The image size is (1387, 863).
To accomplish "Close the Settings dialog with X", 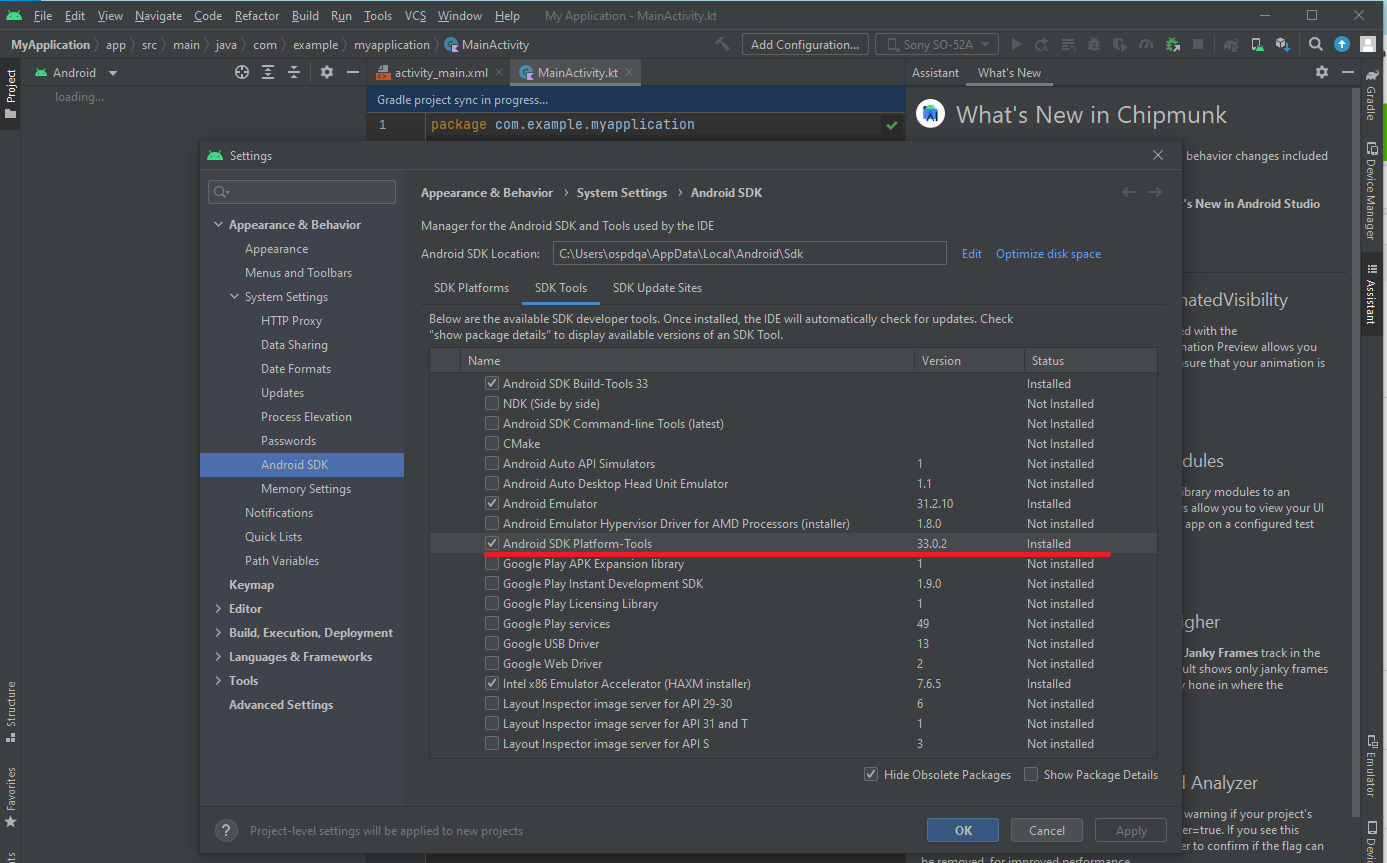I will coord(1158,155).
